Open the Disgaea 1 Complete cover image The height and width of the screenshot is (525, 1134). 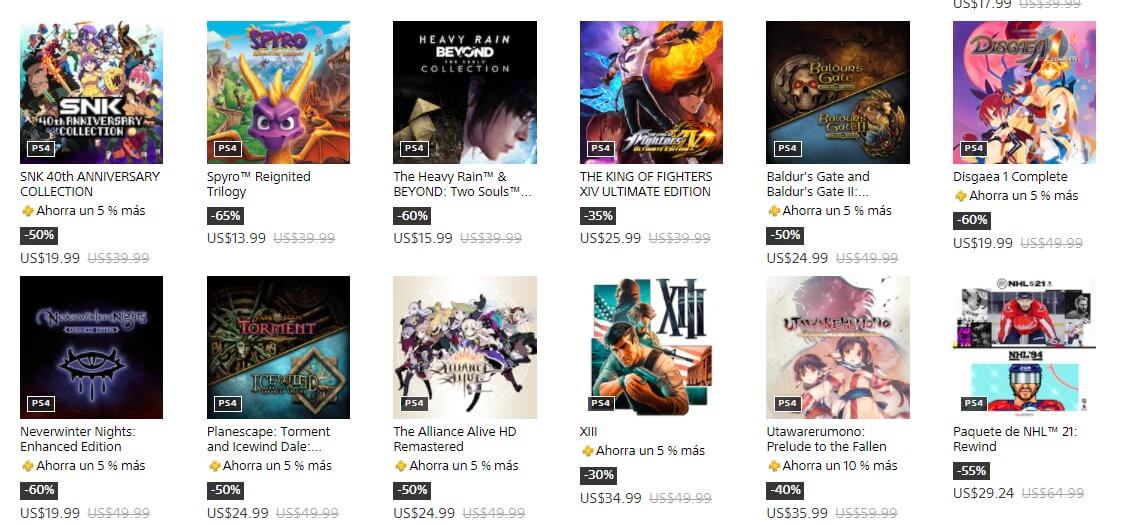[x=1024, y=93]
